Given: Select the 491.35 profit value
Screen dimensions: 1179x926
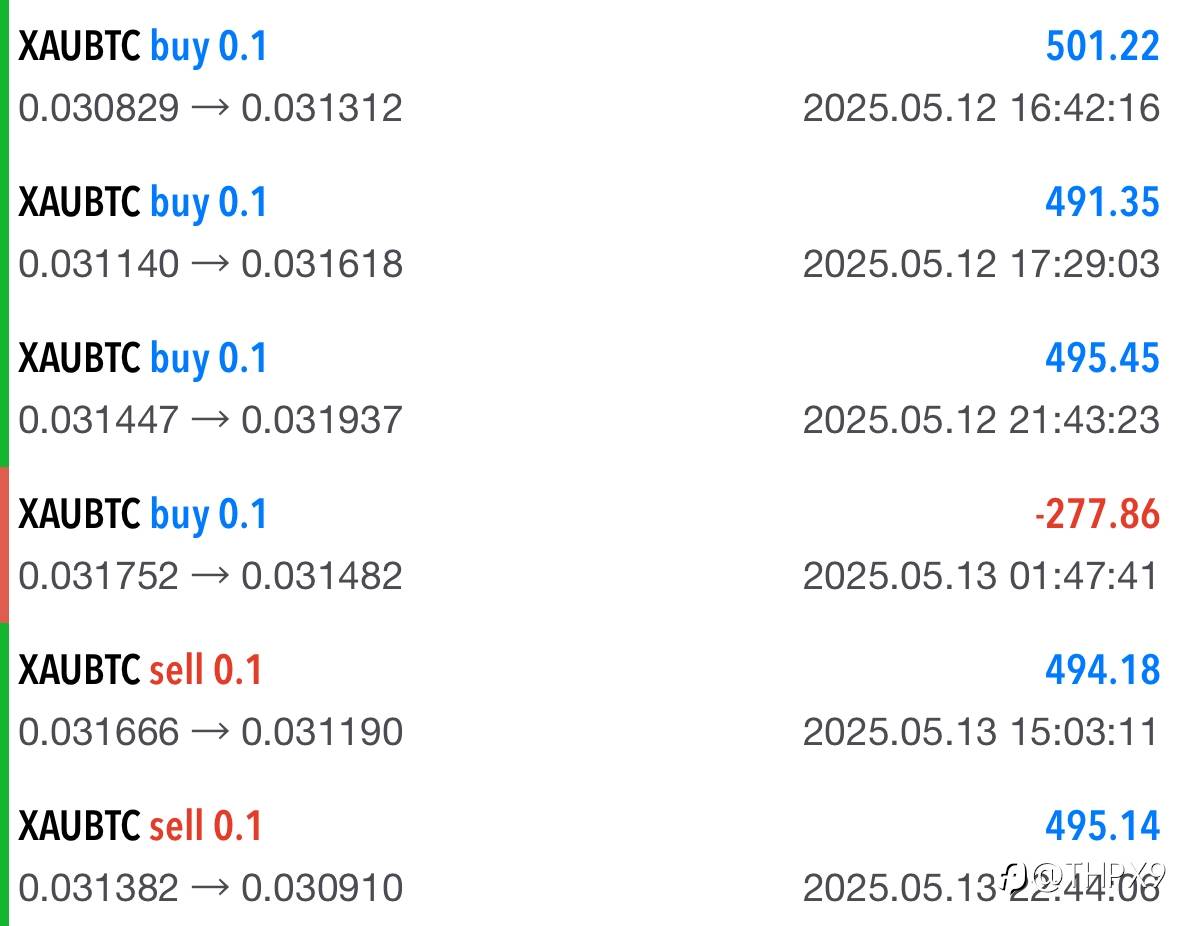Looking at the screenshot, I should click(x=1102, y=202).
